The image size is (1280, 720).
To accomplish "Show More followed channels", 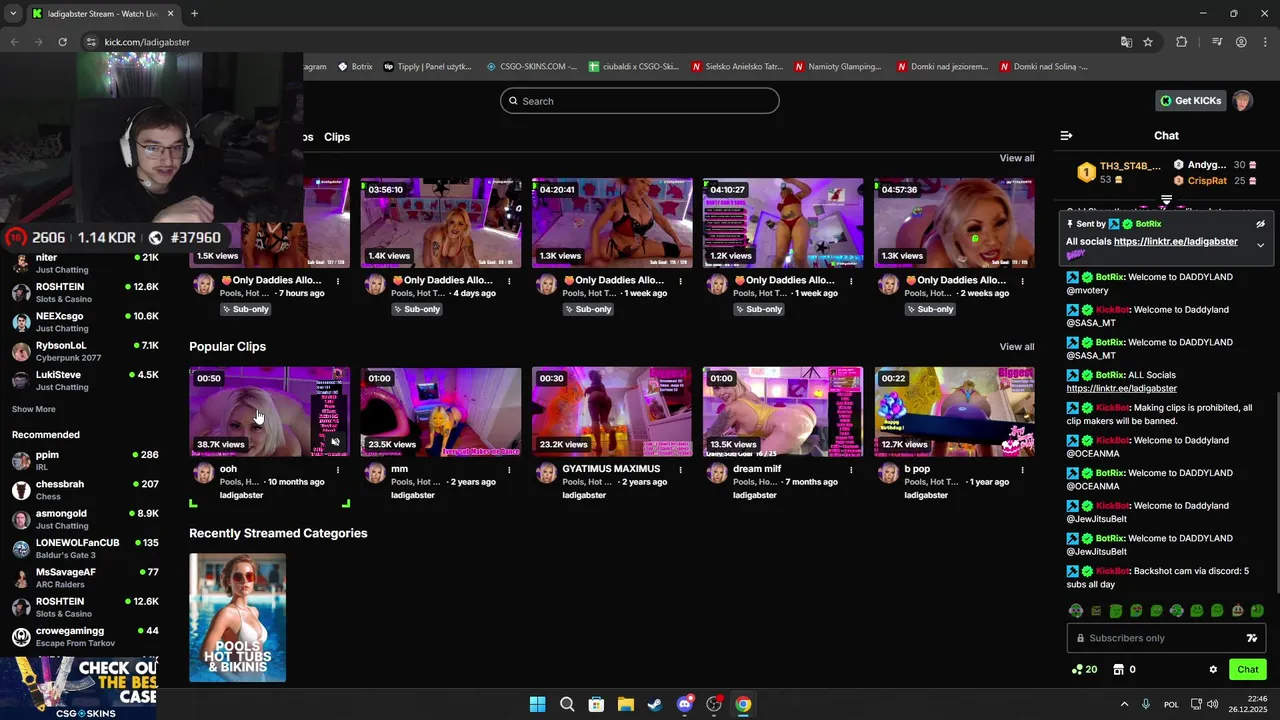I will click(x=33, y=409).
